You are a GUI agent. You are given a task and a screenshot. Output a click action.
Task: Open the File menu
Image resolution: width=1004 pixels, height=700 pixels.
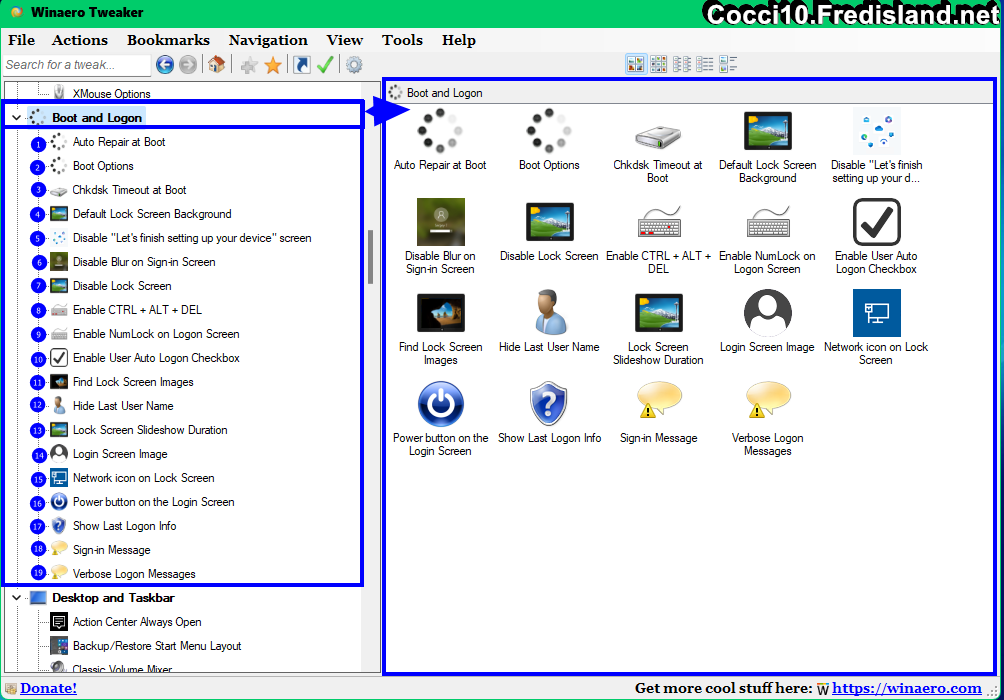click(21, 40)
